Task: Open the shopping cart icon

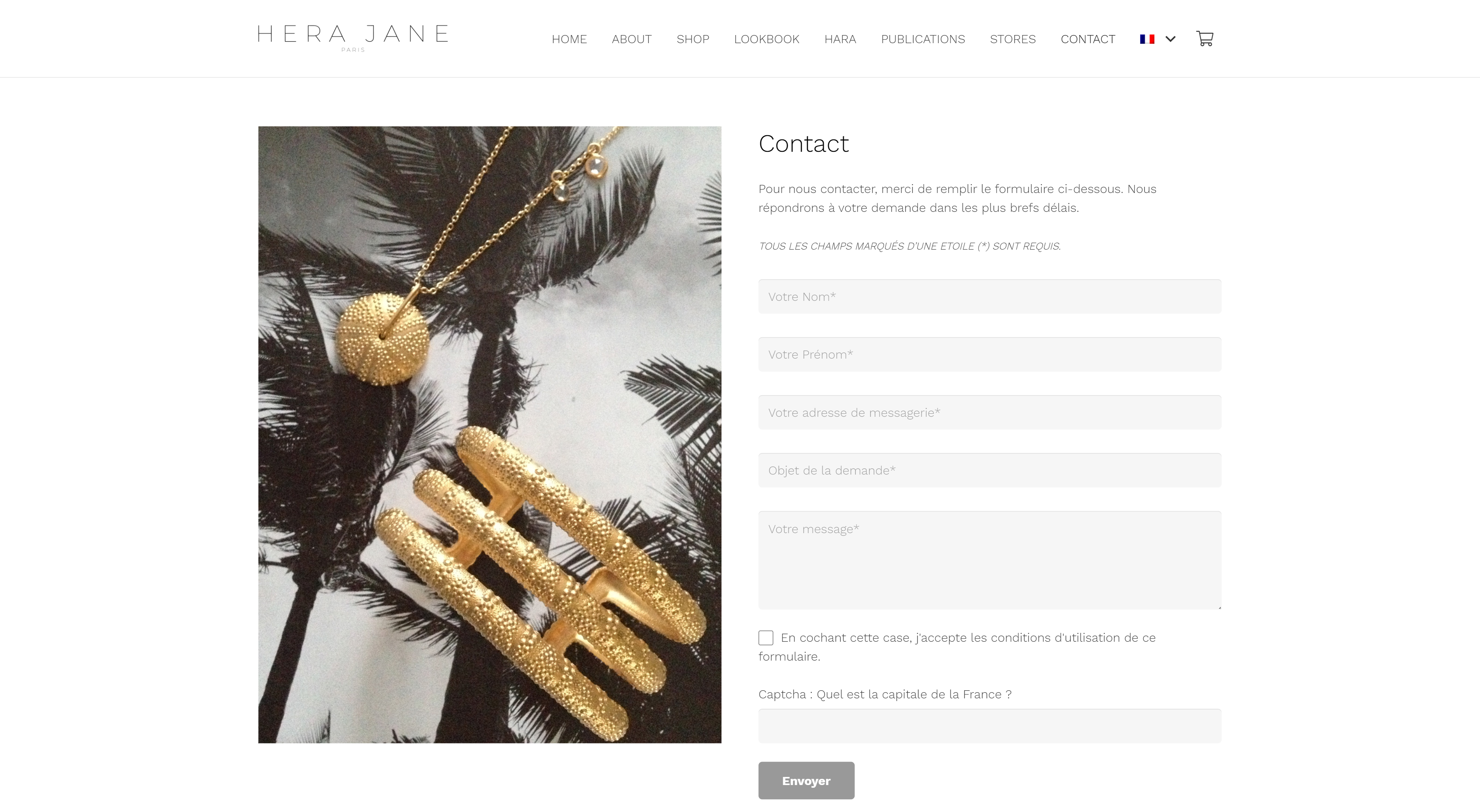Action: (x=1204, y=39)
